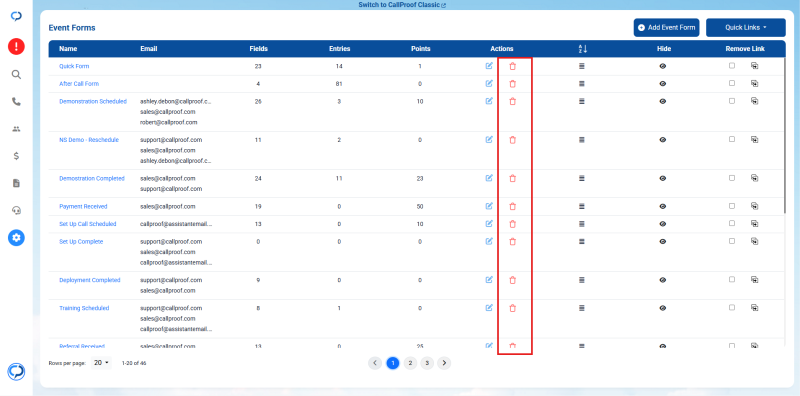The image size is (800, 396).
Task: Select page 3 in pagination
Action: point(427,363)
